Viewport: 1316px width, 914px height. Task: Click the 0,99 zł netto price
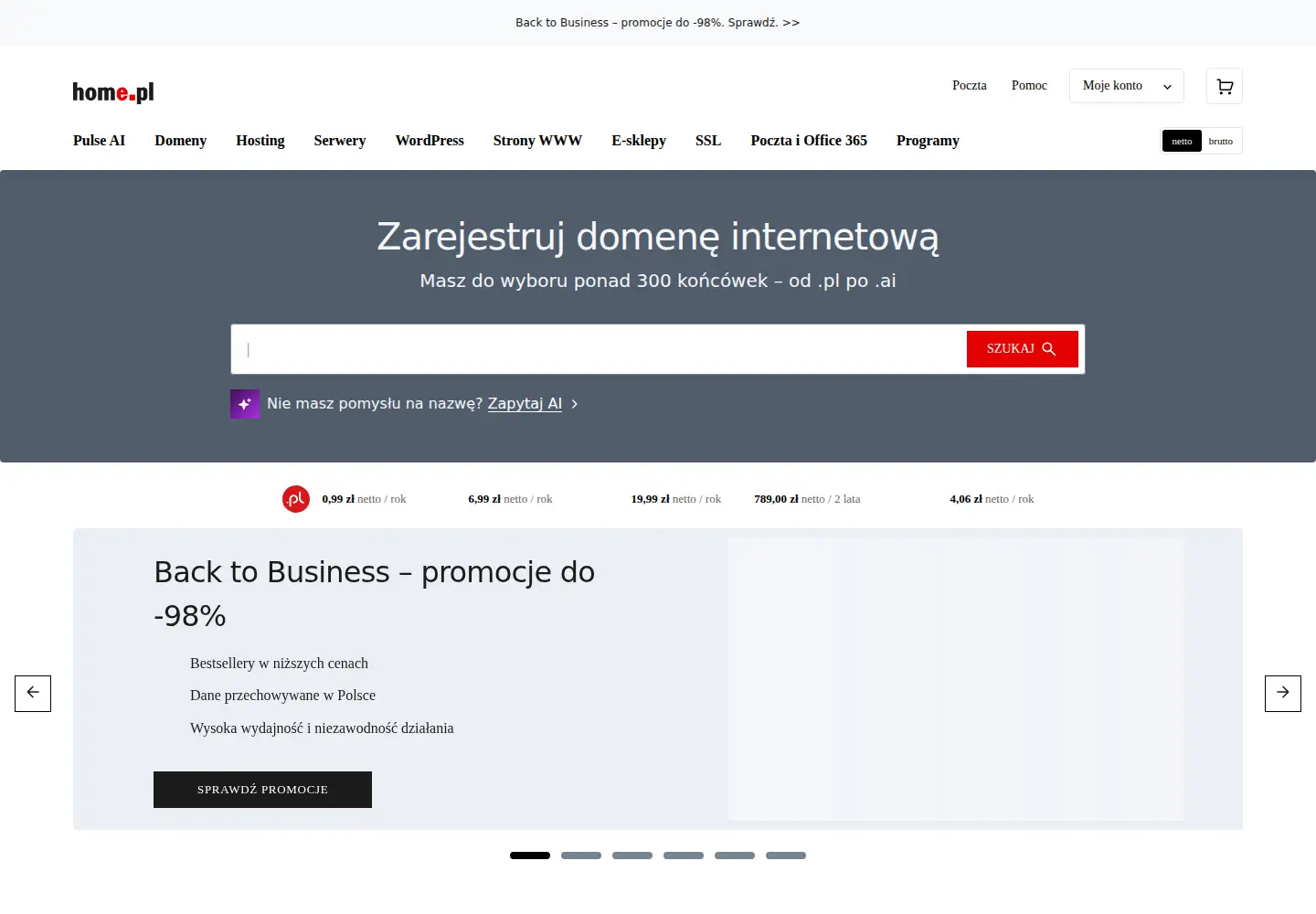coord(364,499)
